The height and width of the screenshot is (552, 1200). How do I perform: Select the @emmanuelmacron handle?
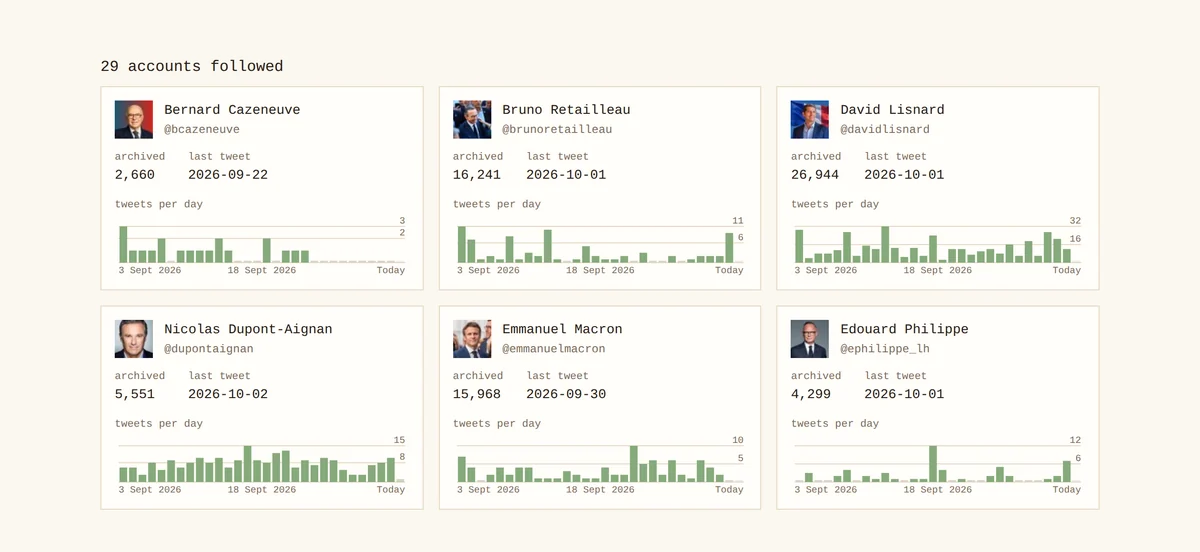pos(553,350)
